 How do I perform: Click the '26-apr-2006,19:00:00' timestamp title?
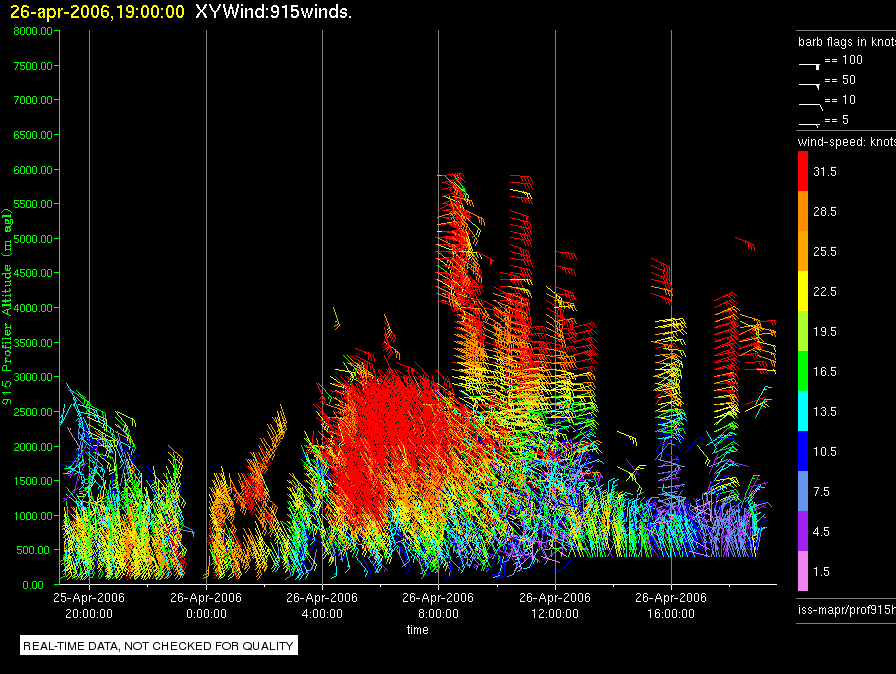pos(97,11)
